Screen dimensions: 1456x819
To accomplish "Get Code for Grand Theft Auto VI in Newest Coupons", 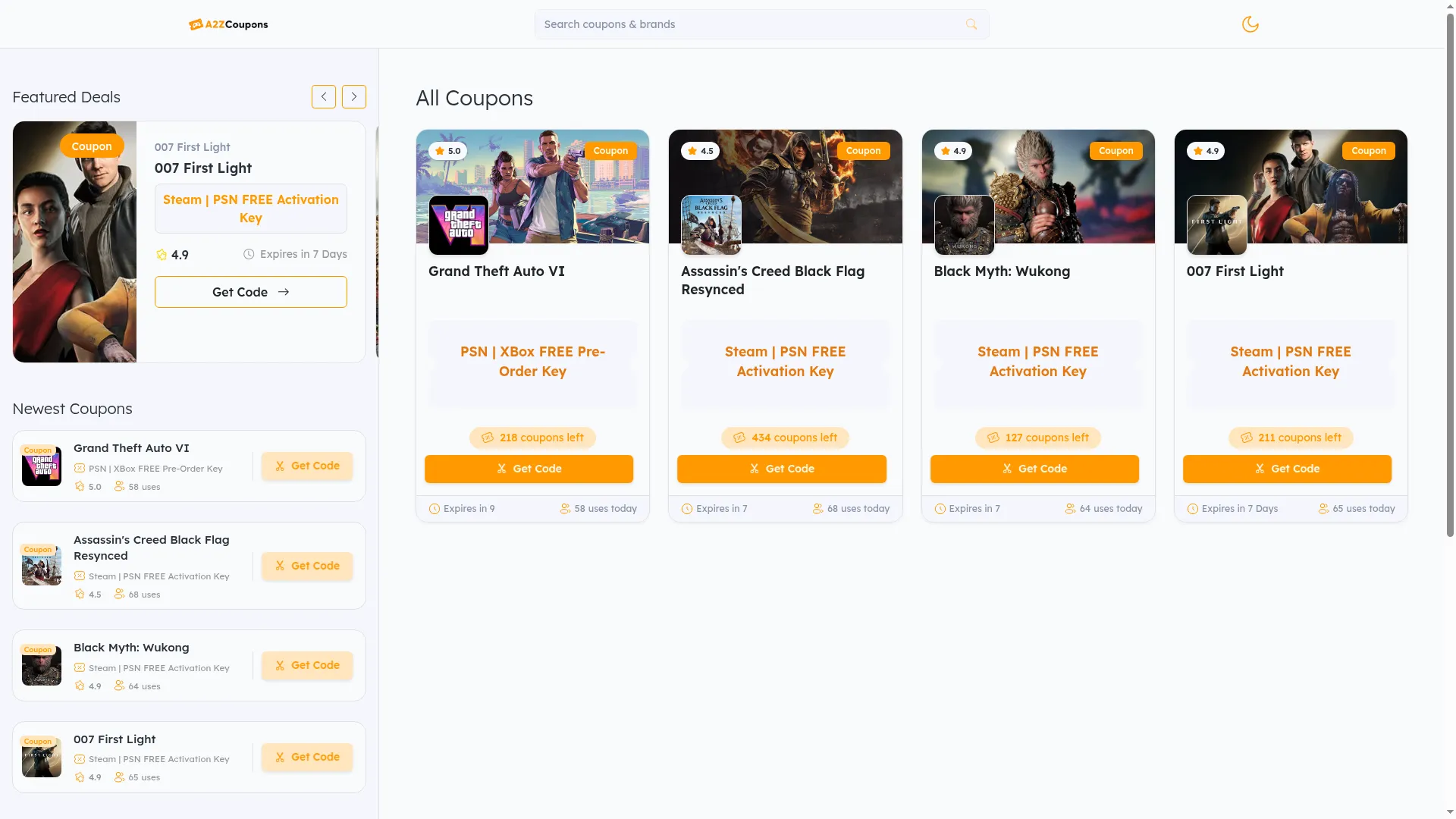I will (x=307, y=466).
